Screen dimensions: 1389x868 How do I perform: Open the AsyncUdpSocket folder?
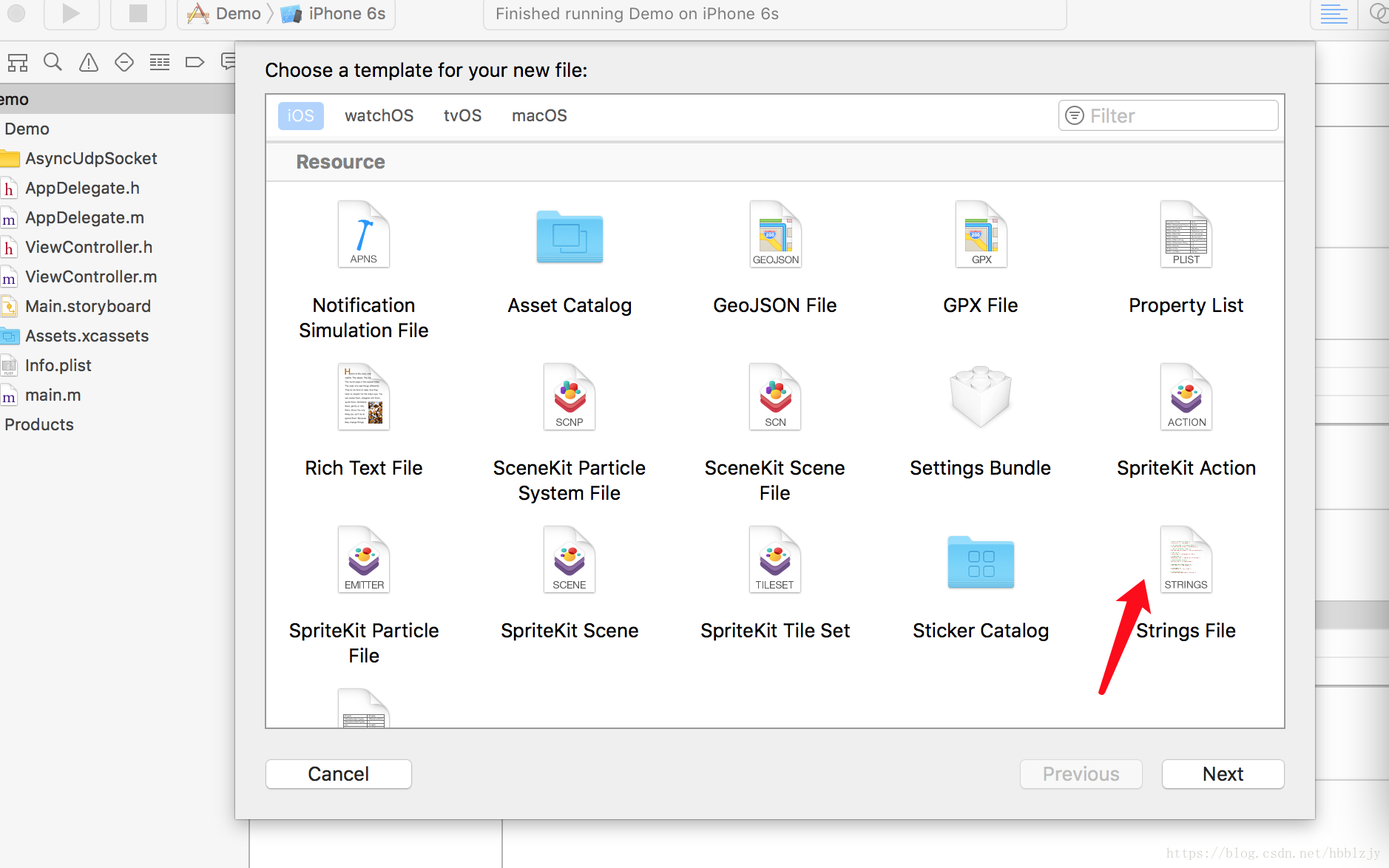tap(91, 158)
